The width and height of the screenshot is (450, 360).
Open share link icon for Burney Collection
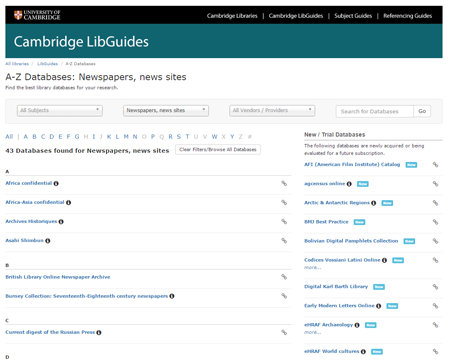pyautogui.click(x=284, y=296)
